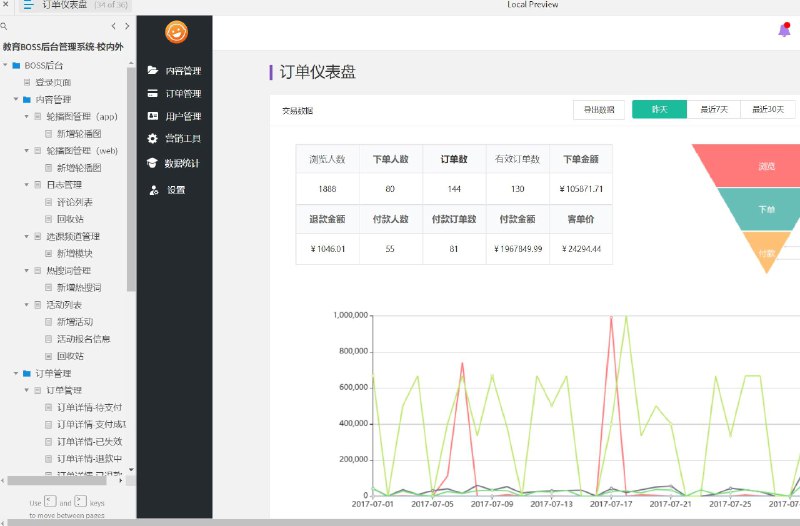Close the sitemap panel with the X icon
The width and height of the screenshot is (800, 526).
pyautogui.click(x=6, y=4)
